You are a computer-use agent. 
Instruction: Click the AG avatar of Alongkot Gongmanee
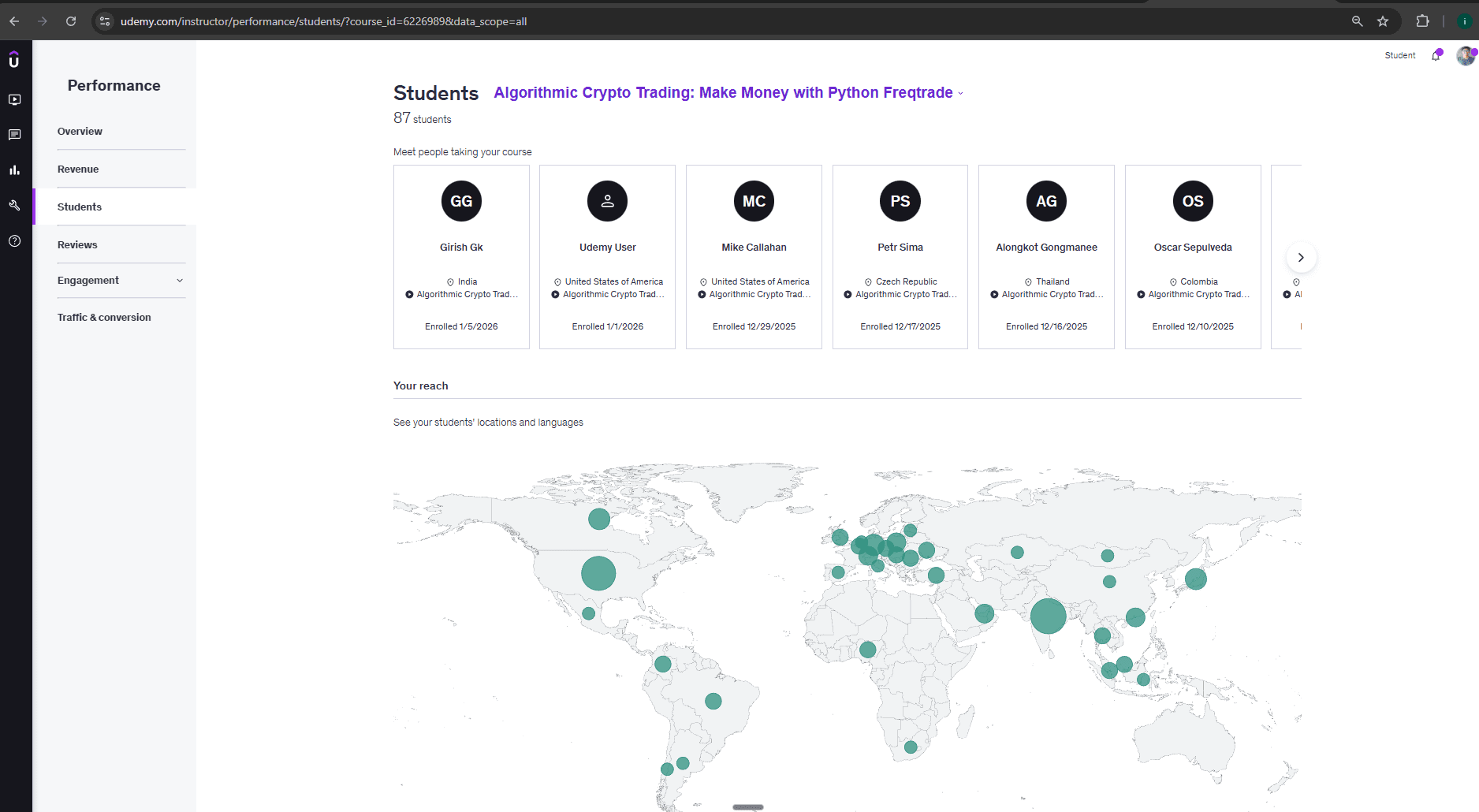(1046, 201)
